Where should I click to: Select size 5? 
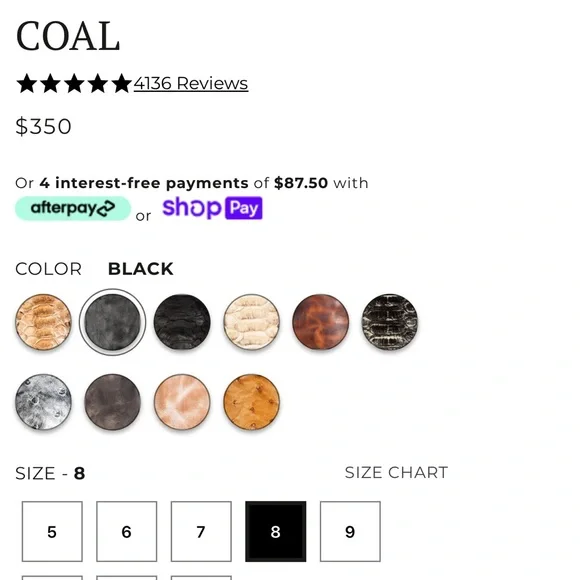click(52, 532)
